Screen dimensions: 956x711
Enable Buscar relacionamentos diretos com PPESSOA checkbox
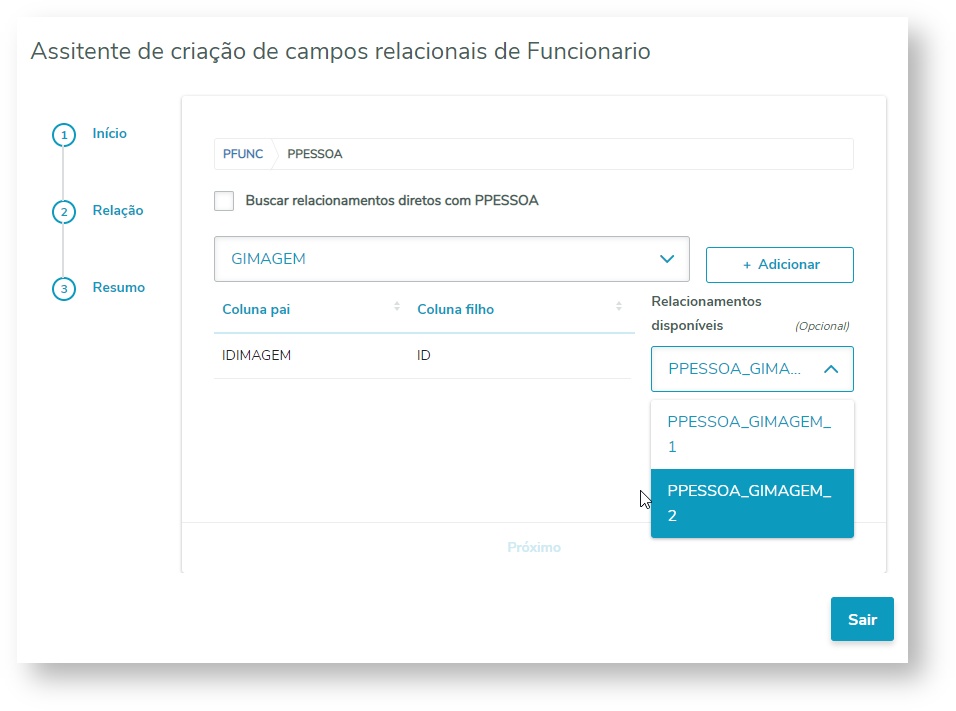click(224, 201)
